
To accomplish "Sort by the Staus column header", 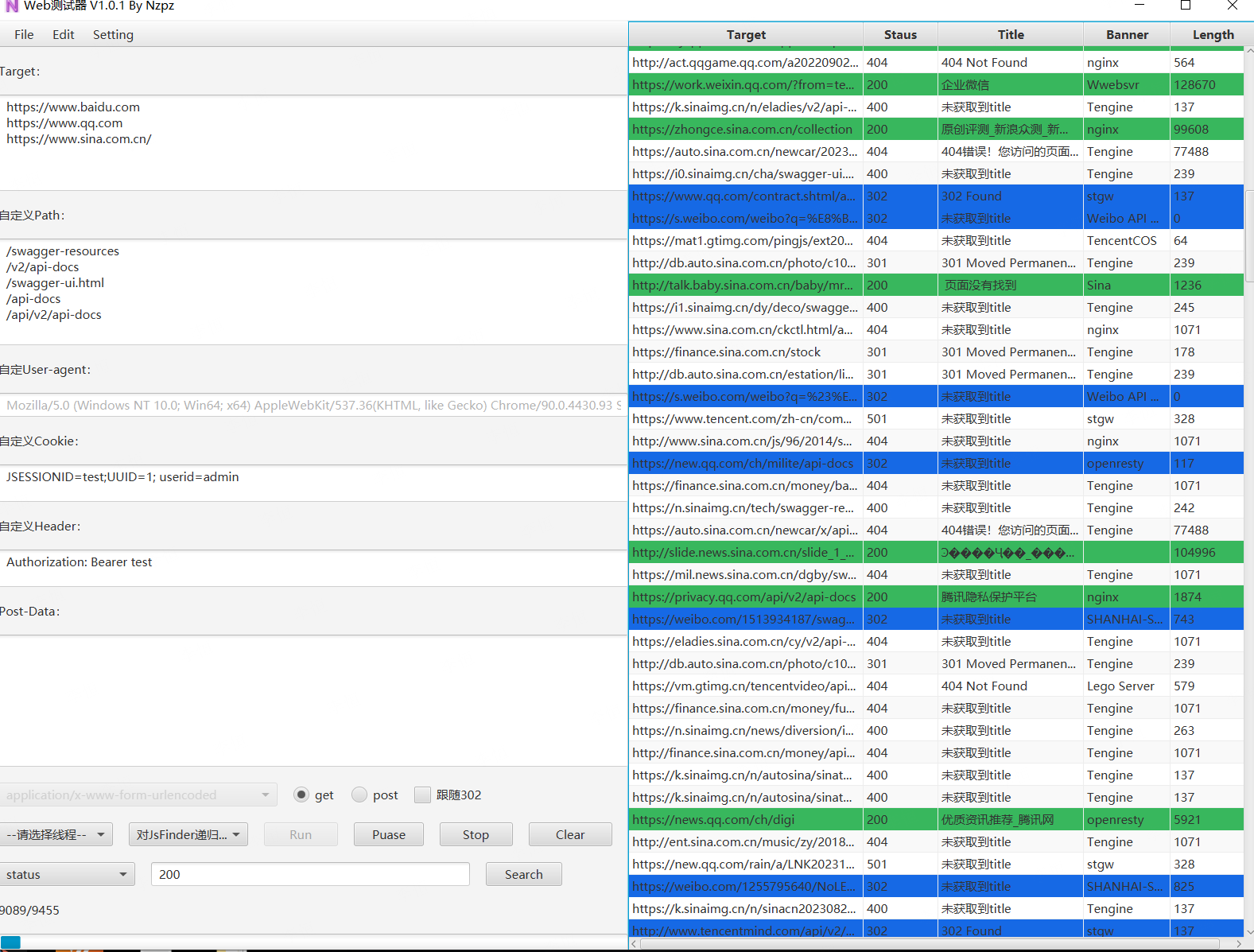I will coord(900,34).
